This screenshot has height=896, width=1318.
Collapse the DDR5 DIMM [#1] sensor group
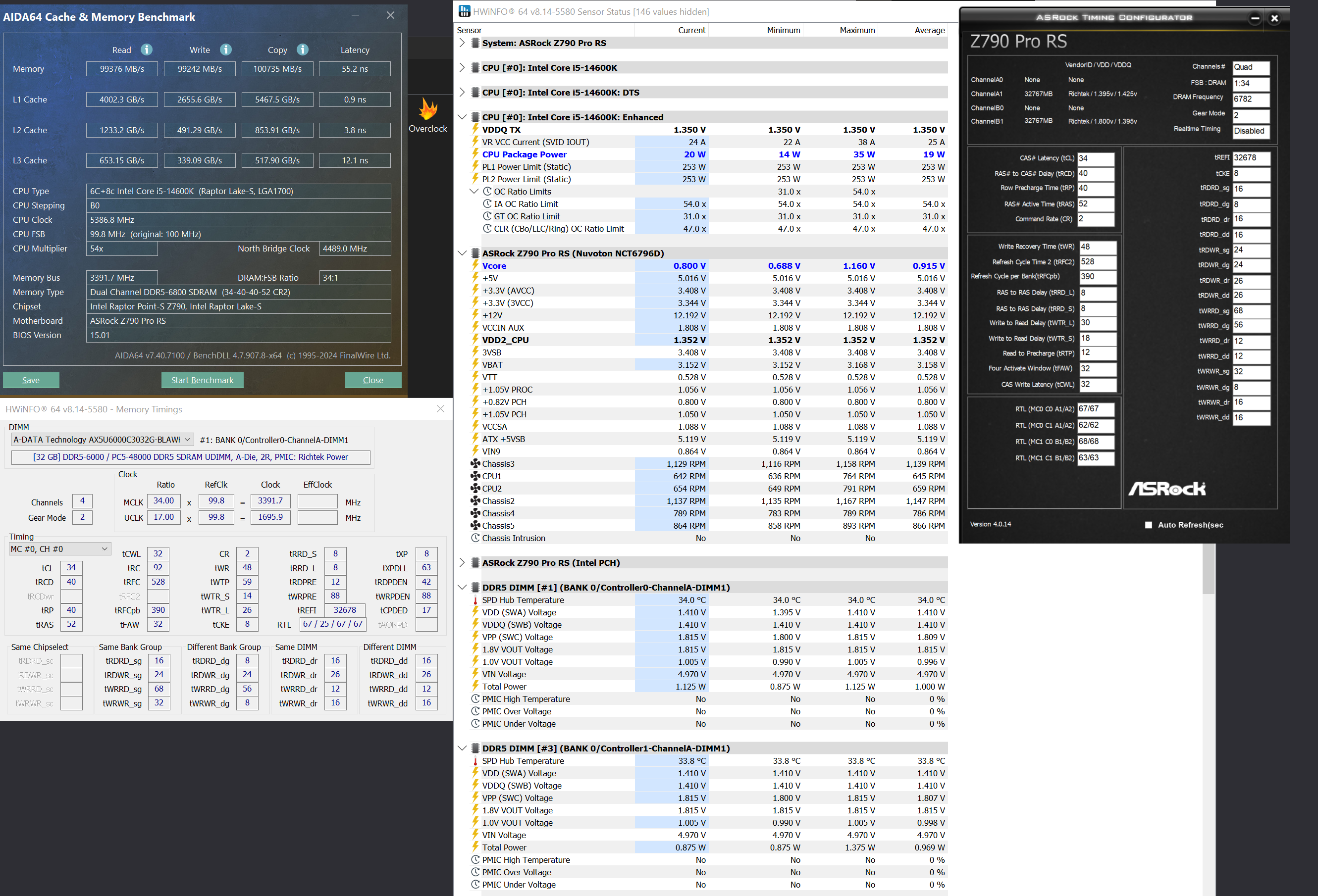click(x=462, y=588)
